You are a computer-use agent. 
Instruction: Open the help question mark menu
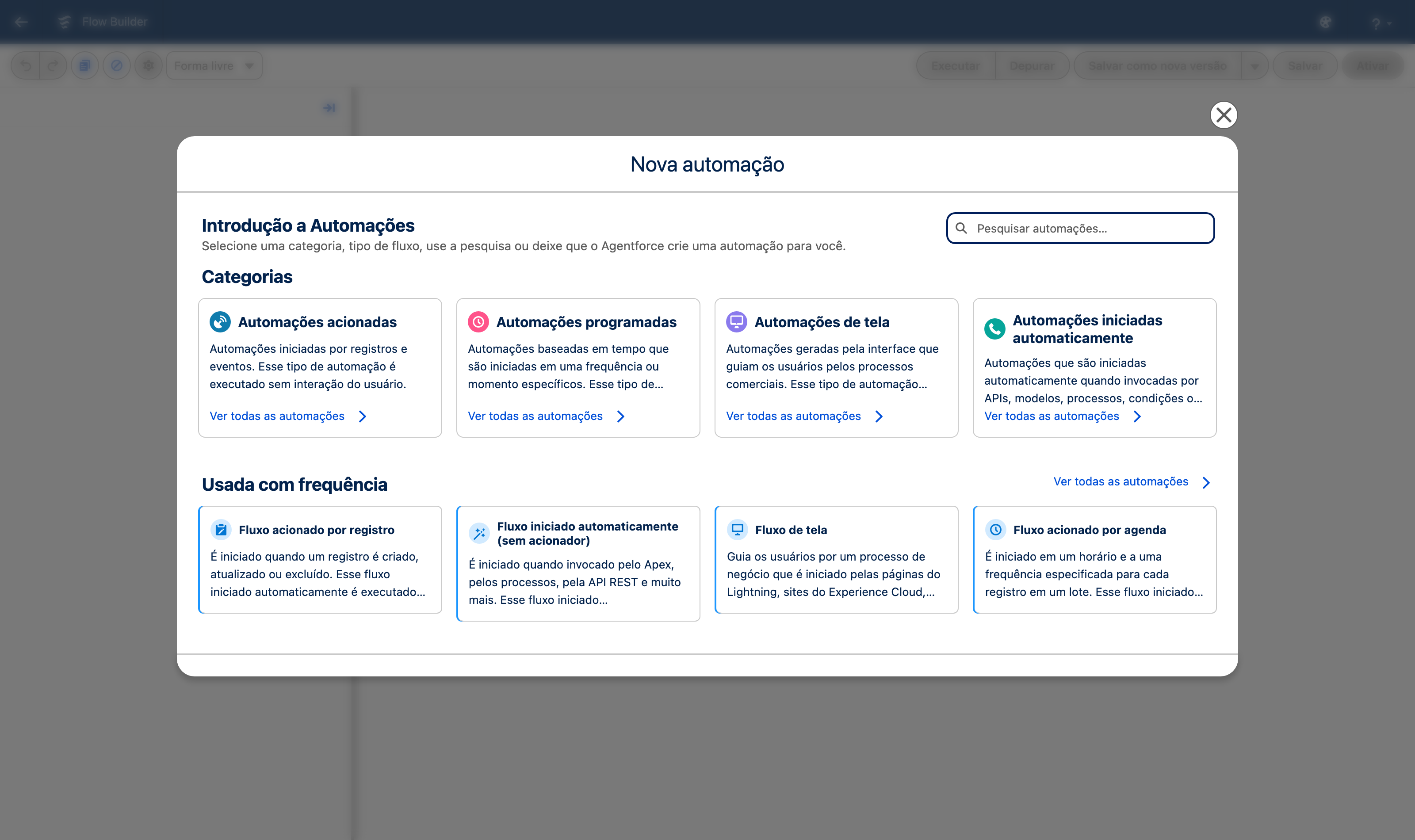1381,23
